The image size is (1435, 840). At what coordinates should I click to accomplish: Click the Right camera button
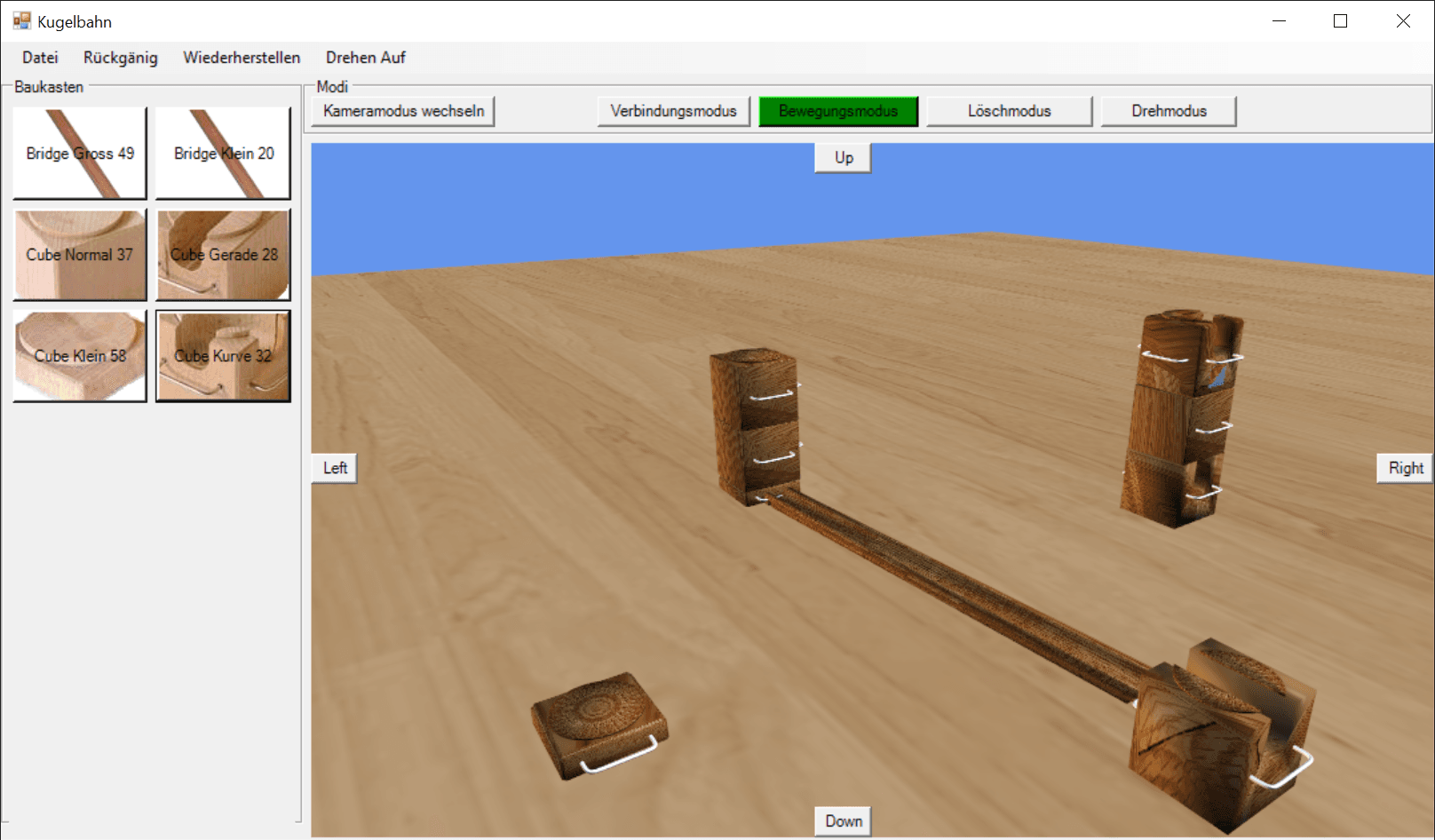tap(1404, 468)
